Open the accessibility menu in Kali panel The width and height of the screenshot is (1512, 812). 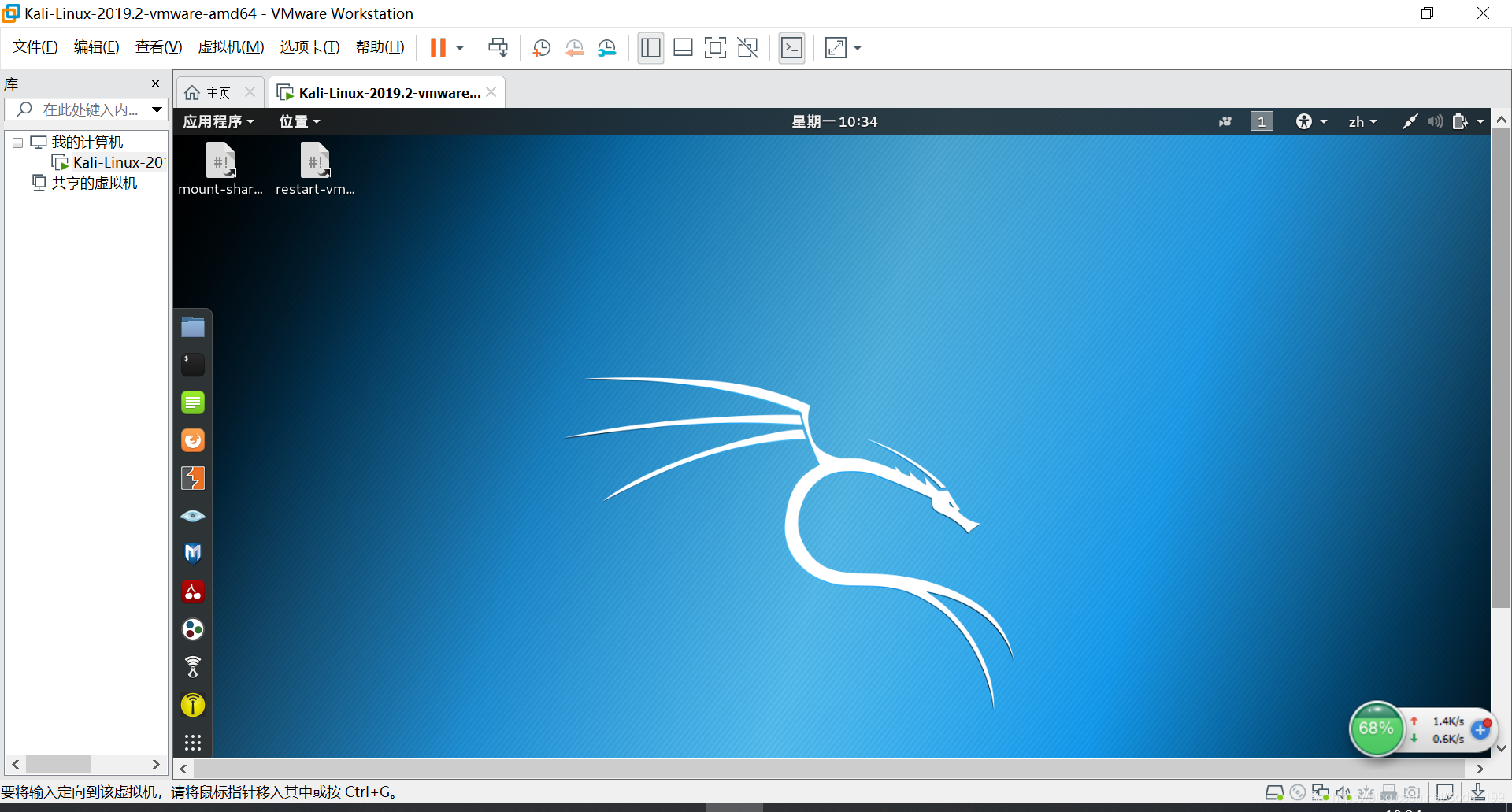[1311, 121]
